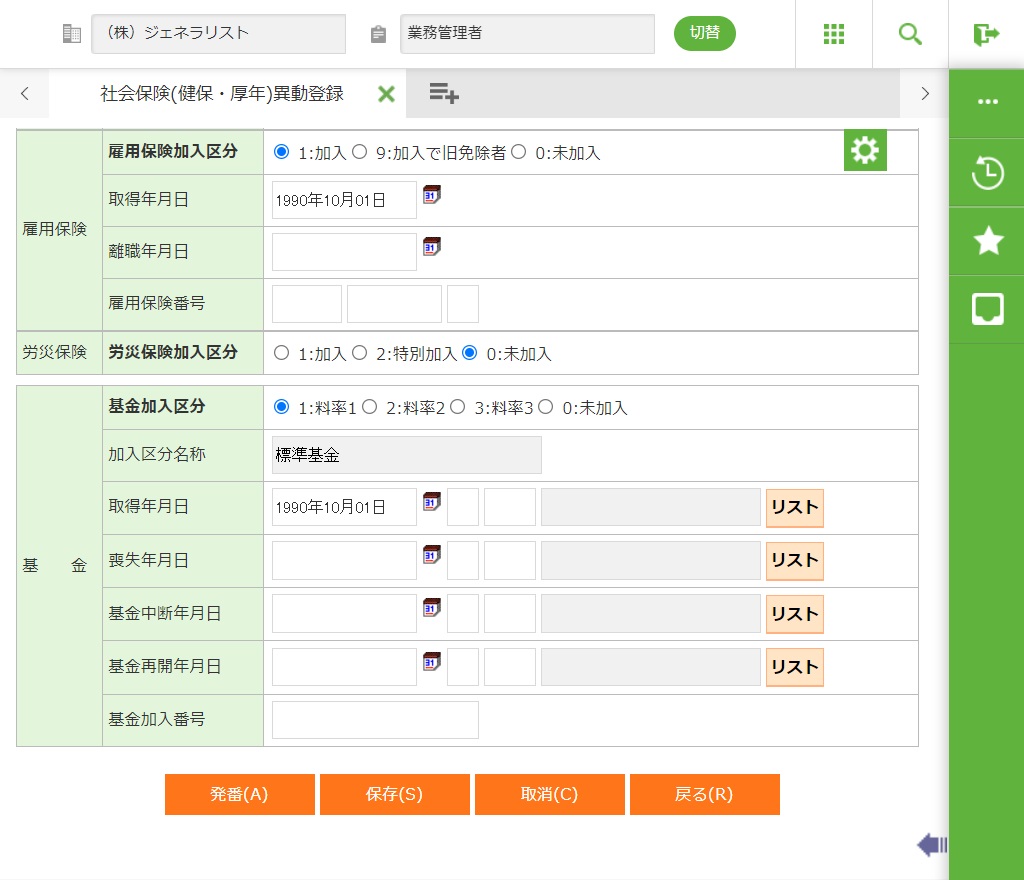This screenshot has height=880, width=1024.
Task: Click the logout icon in header
Action: pos(986,34)
